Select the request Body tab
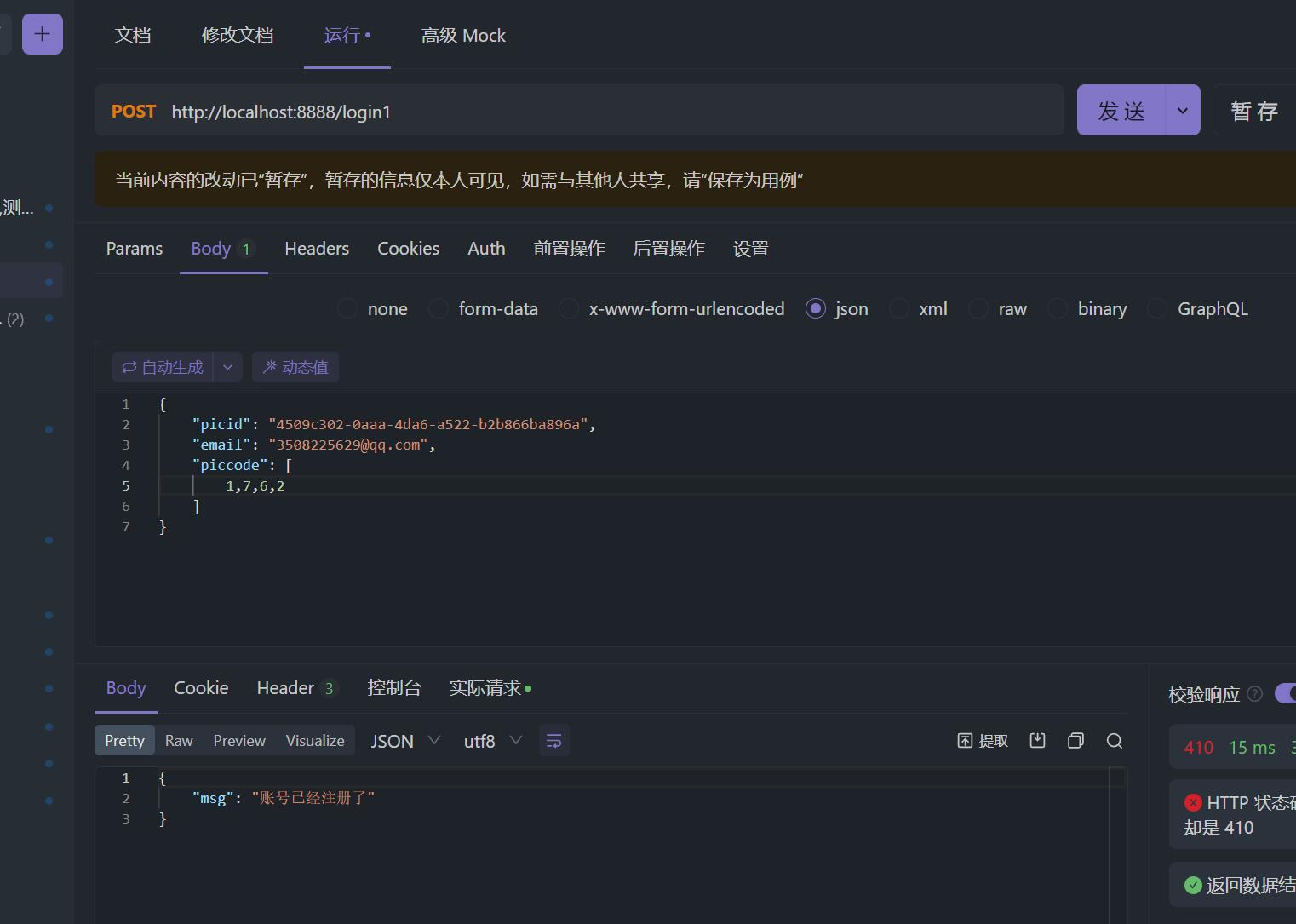1296x924 pixels. (223, 249)
